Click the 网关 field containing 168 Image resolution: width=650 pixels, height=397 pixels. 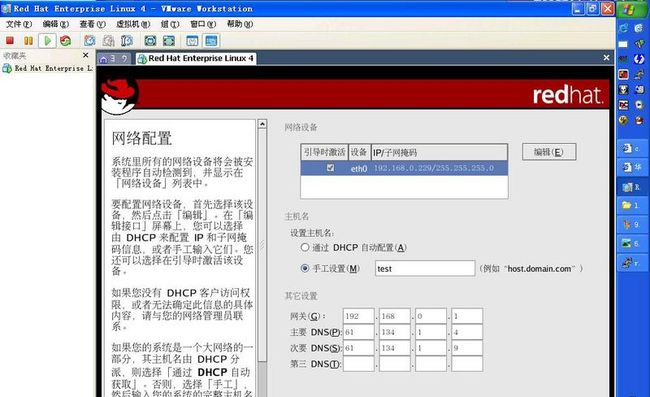(x=395, y=316)
